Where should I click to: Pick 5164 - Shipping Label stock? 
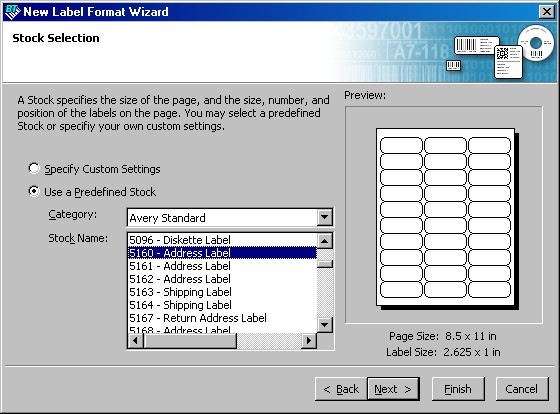tap(222, 305)
